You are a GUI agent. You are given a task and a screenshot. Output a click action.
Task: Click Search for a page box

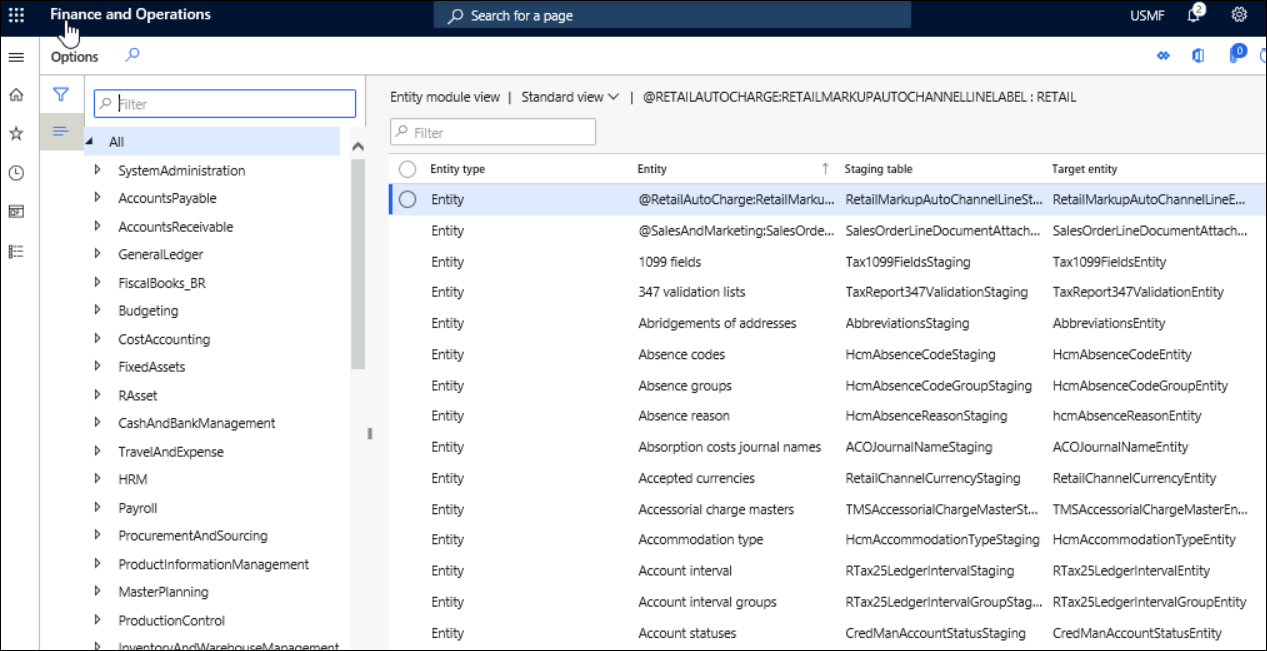pos(672,15)
